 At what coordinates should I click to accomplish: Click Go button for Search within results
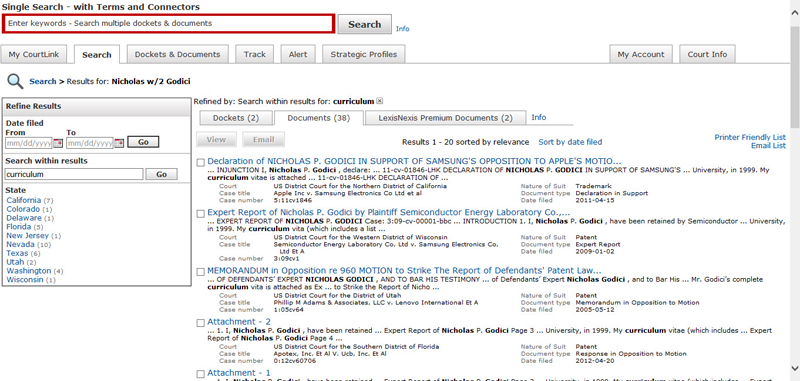click(161, 174)
